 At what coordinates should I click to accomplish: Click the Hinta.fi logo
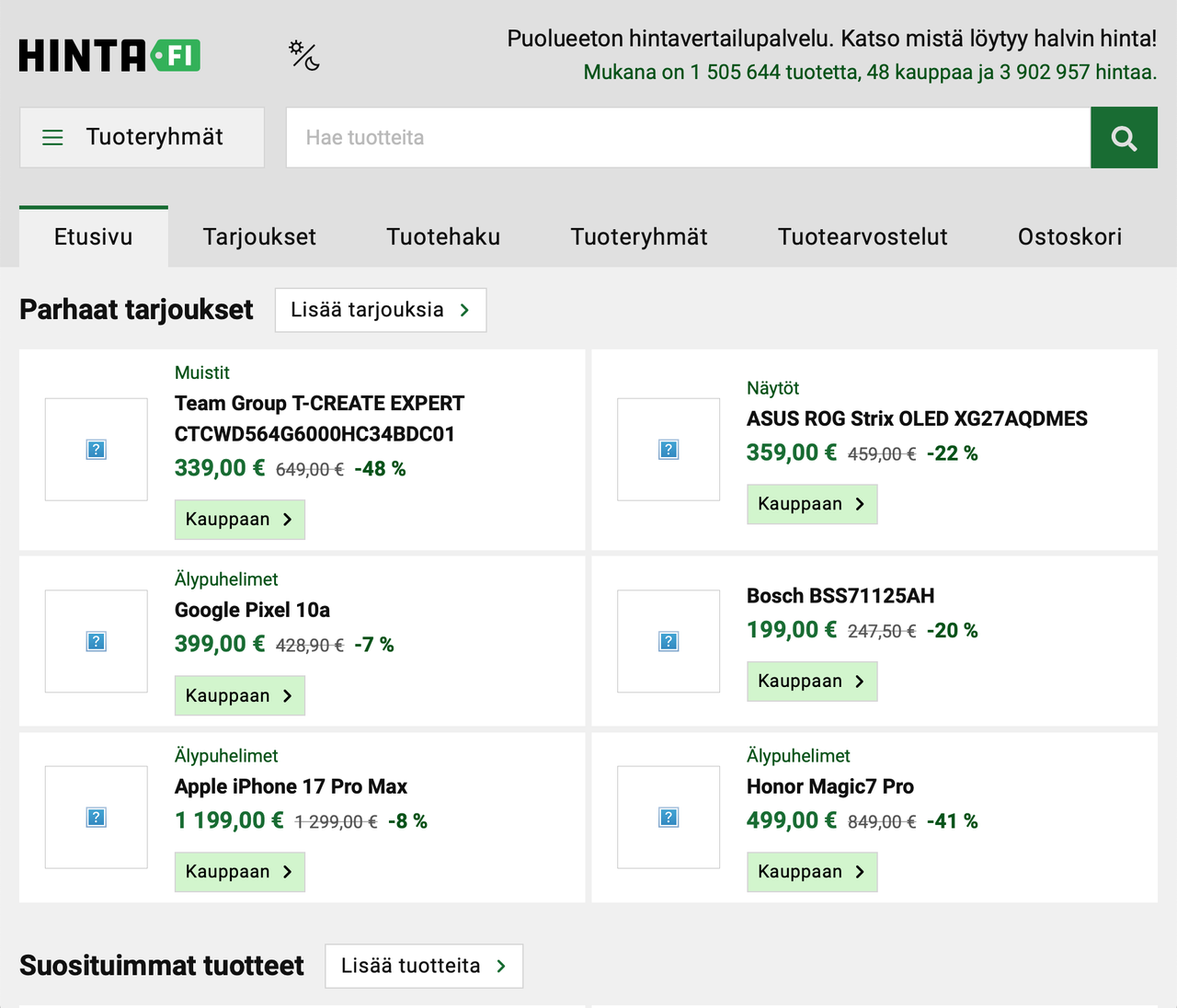tap(109, 55)
